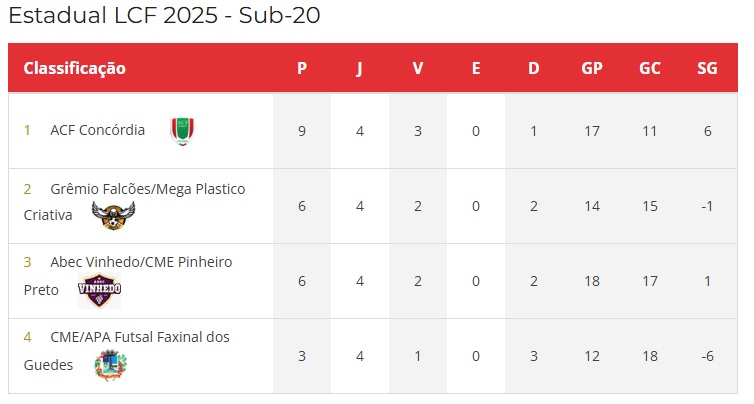Click the Grêmio Falcões eagle logo
The width and height of the screenshot is (754, 404).
113,215
